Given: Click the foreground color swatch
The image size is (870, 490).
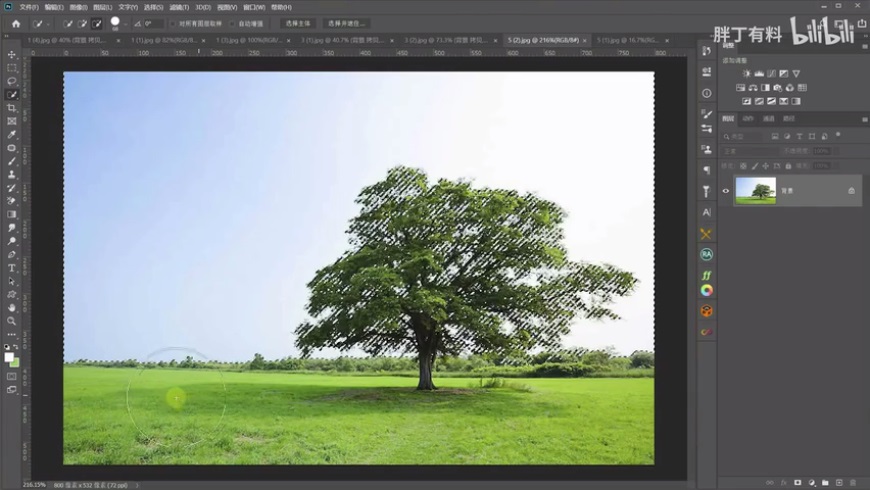Looking at the screenshot, I should 9,356.
